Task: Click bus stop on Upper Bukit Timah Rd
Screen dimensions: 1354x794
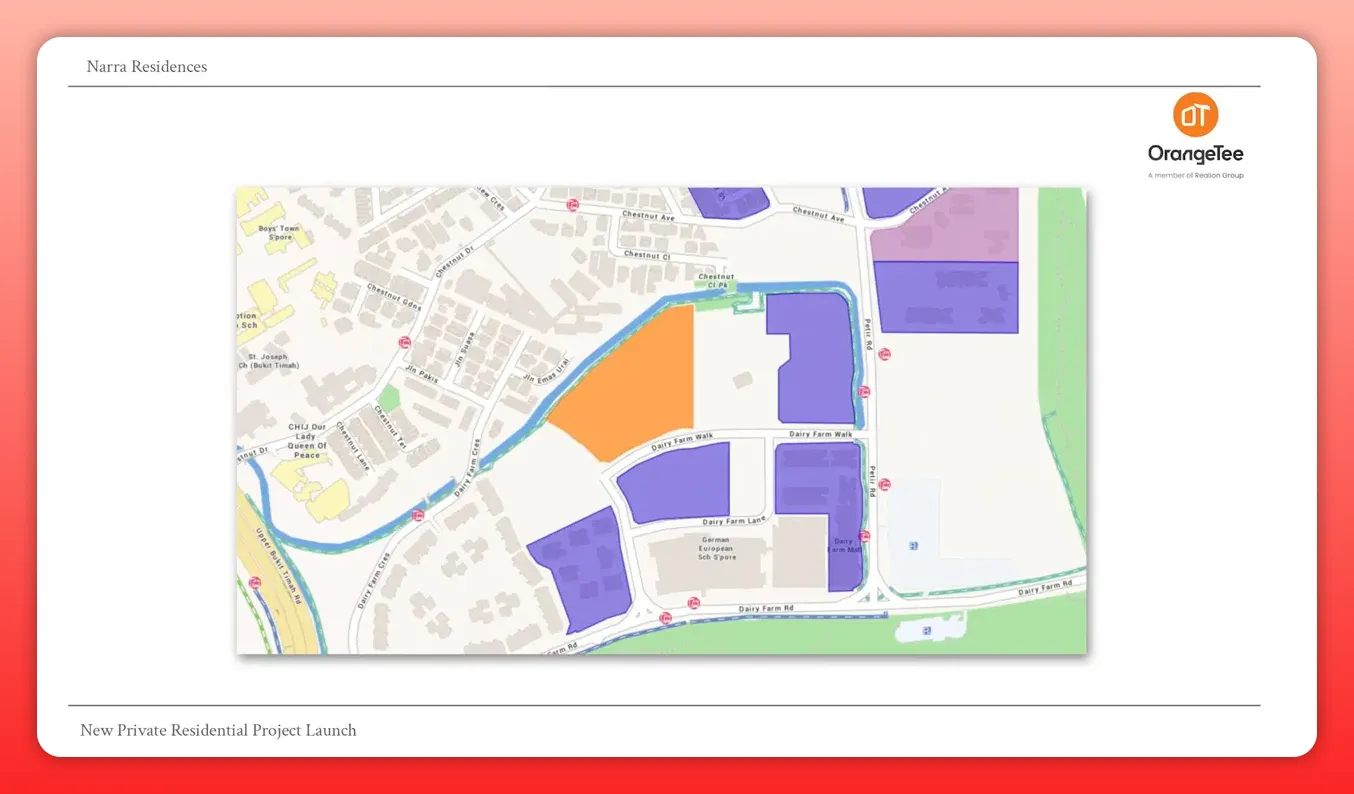Action: (255, 582)
